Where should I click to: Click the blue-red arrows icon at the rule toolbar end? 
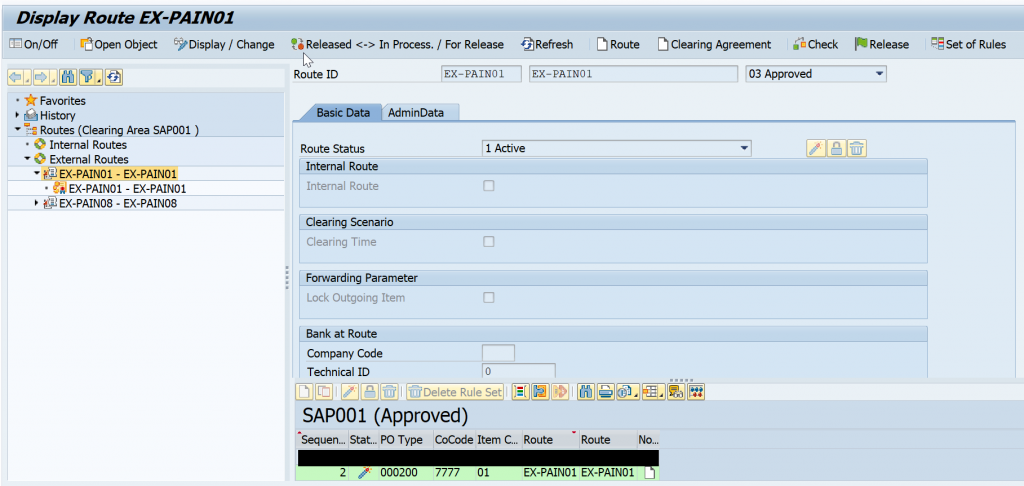pyautogui.click(x=696, y=391)
